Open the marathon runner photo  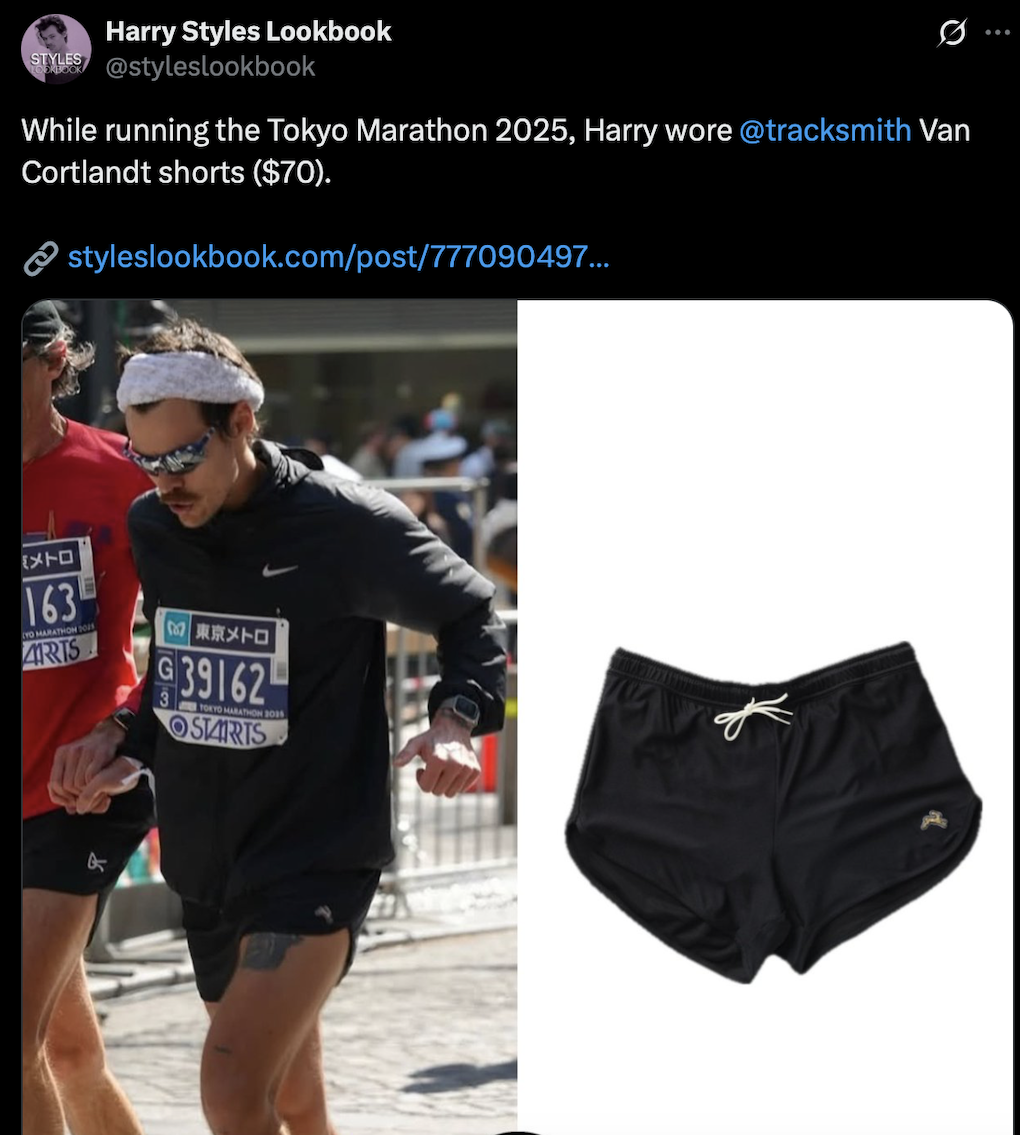[269, 717]
